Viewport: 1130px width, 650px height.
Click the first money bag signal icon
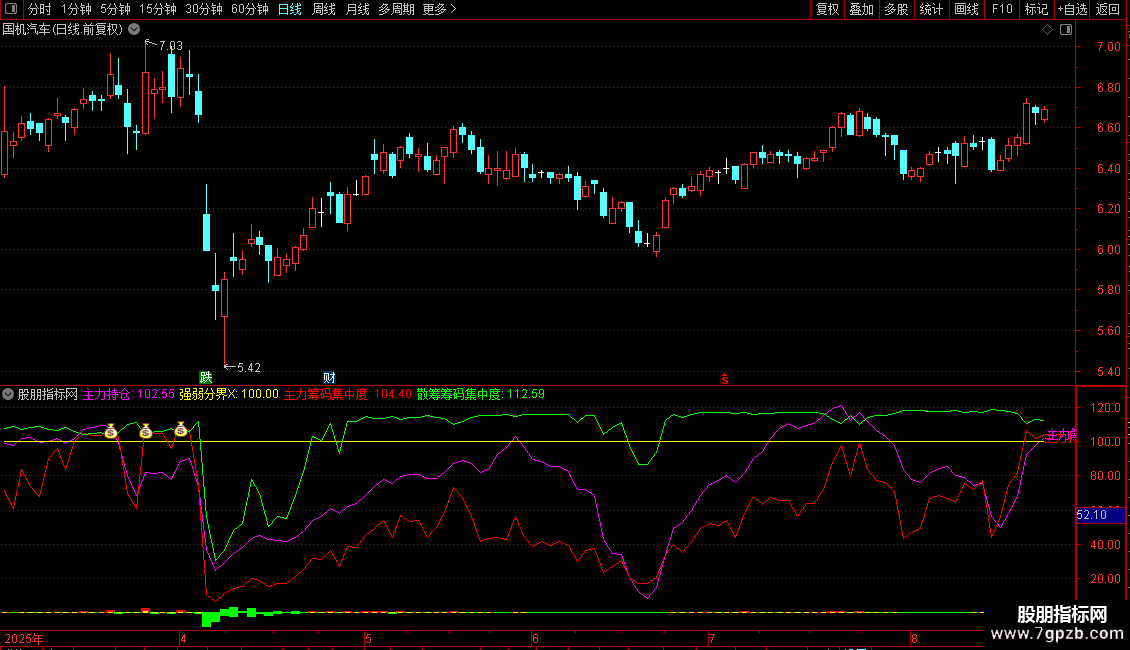click(110, 431)
